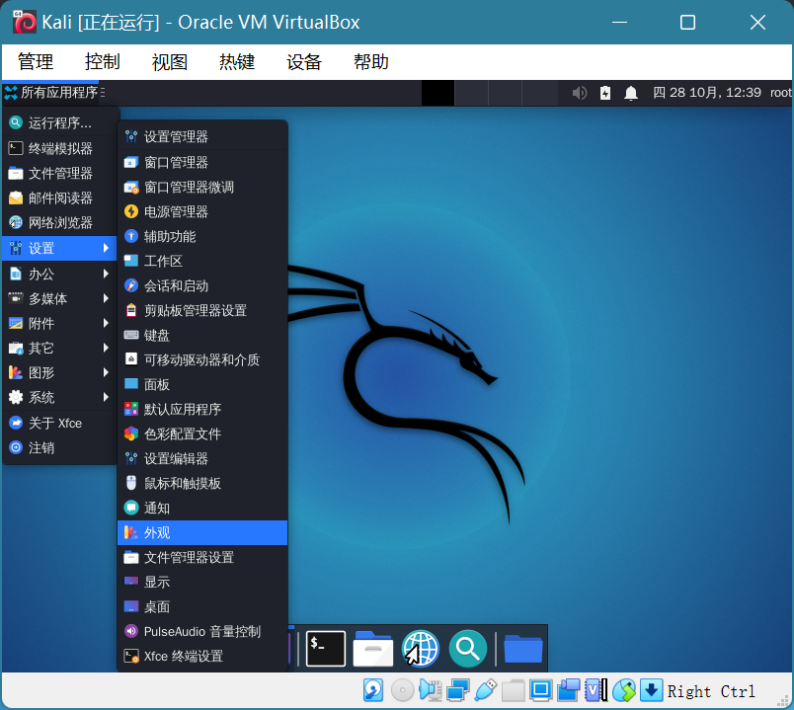Viewport: 794px width, 710px height.
Task: Expand the 图形 submenu
Action: coord(60,373)
